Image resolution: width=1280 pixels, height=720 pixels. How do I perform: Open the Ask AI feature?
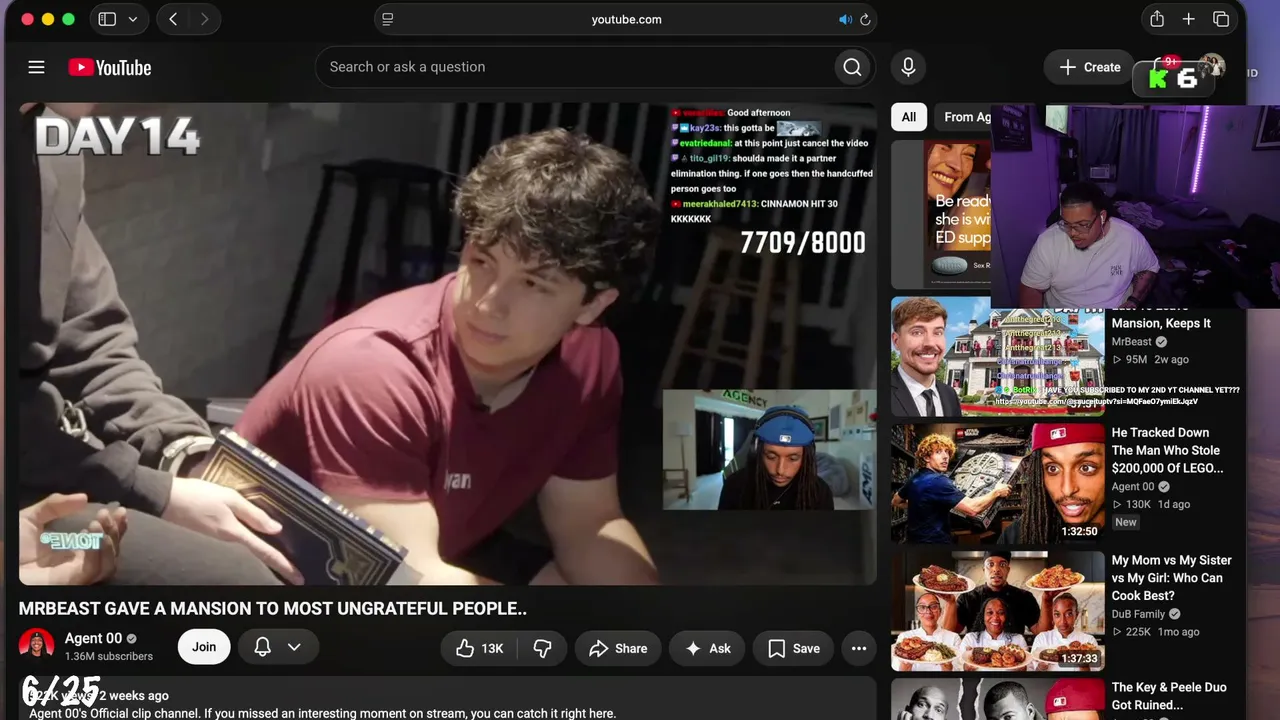click(707, 648)
